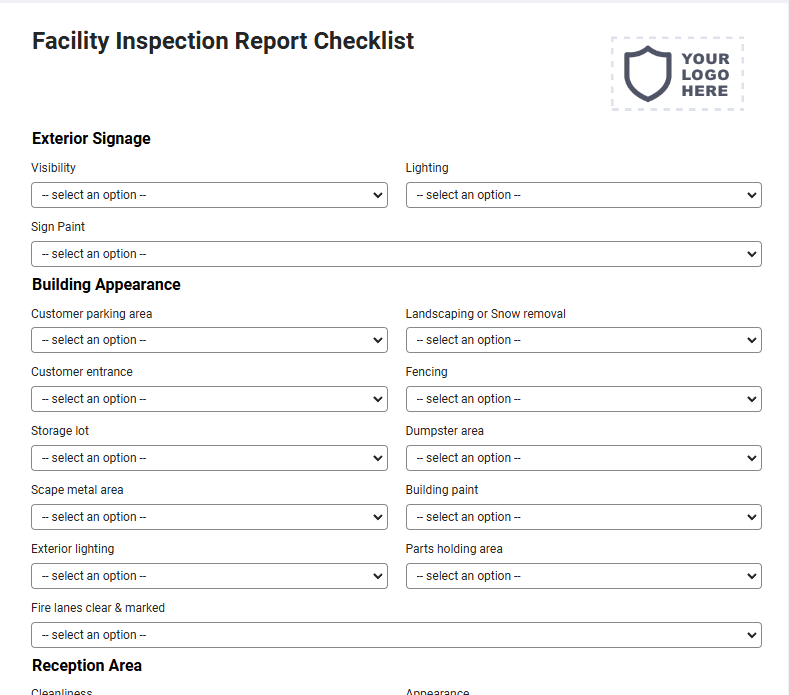The height and width of the screenshot is (695, 789).
Task: Open the Customer parking area dropdown
Action: point(209,340)
